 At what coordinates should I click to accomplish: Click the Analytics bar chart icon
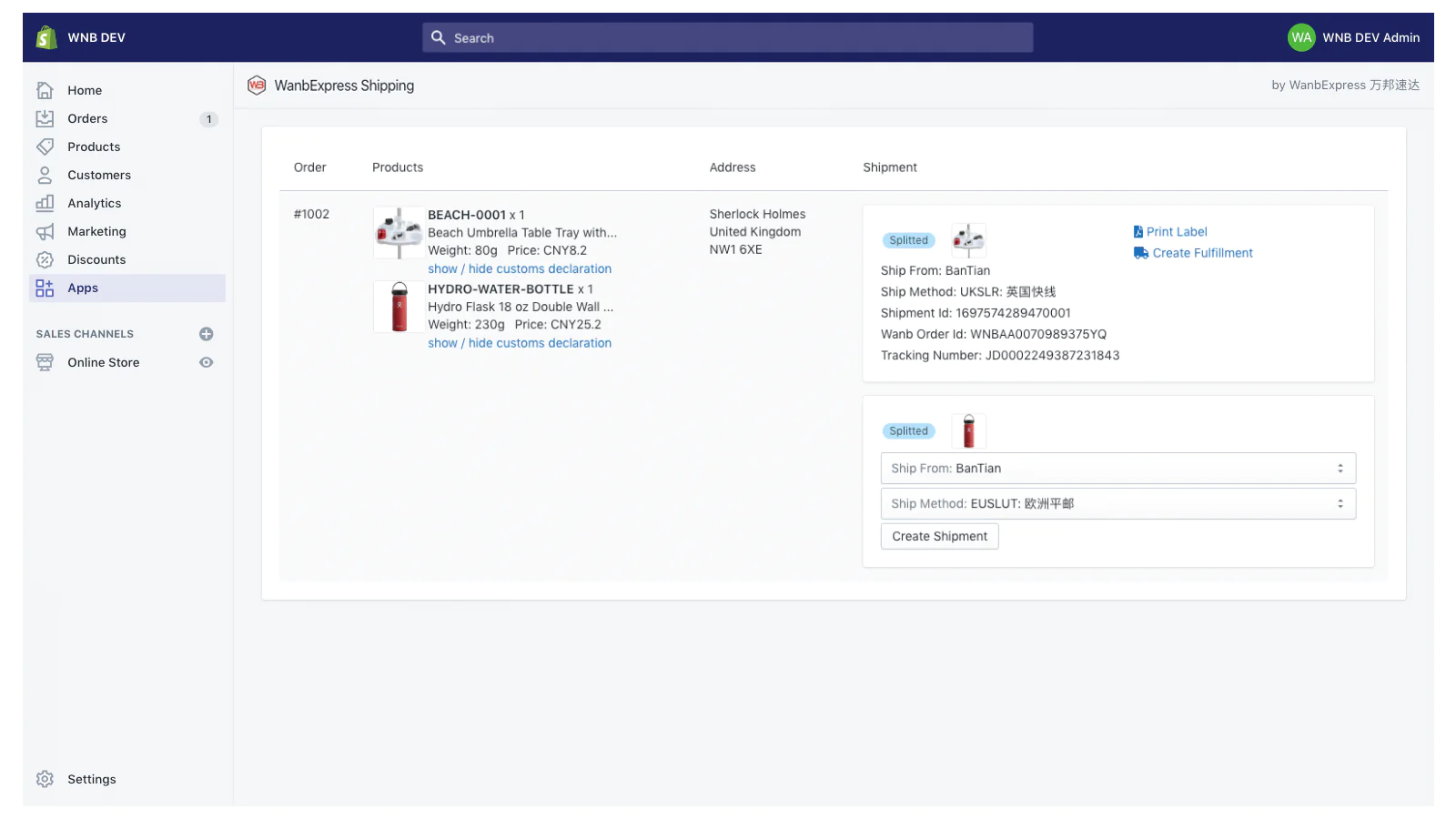click(45, 203)
